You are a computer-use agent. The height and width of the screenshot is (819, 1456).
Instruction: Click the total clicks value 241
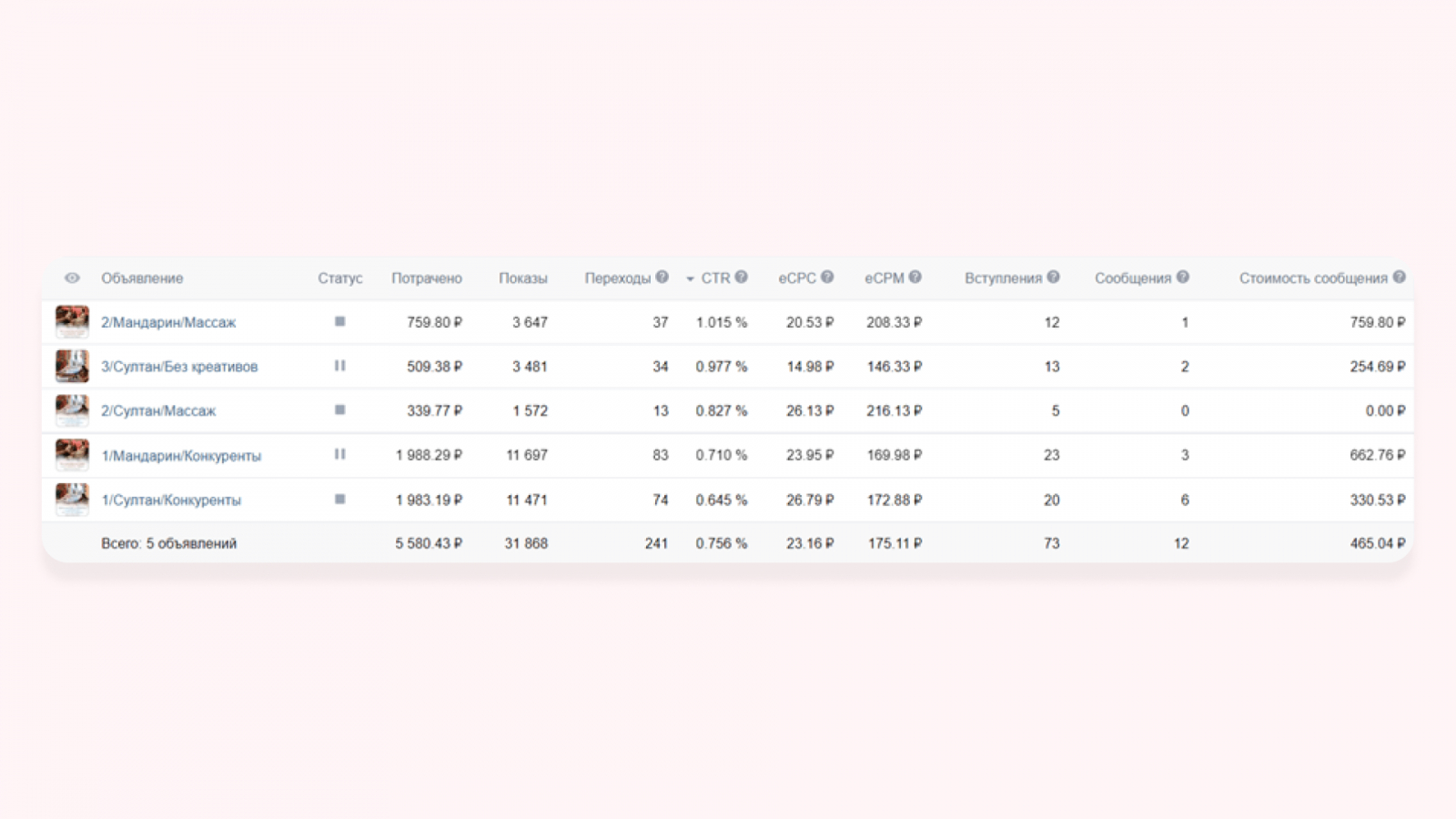coord(656,544)
